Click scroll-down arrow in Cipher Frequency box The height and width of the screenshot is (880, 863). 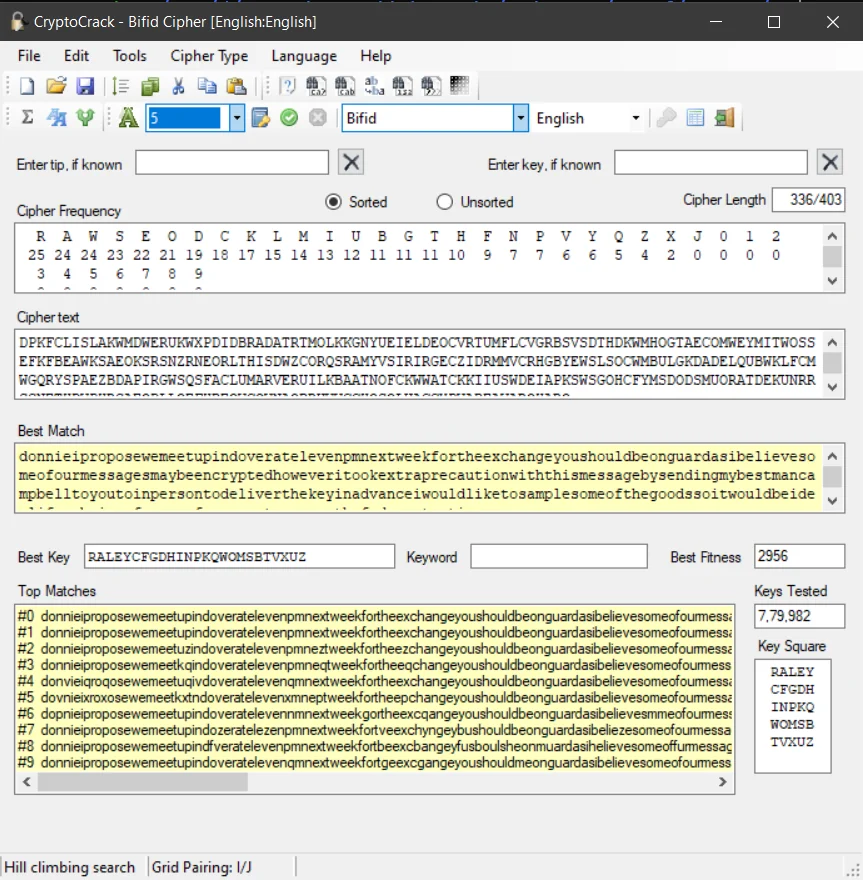tap(833, 281)
